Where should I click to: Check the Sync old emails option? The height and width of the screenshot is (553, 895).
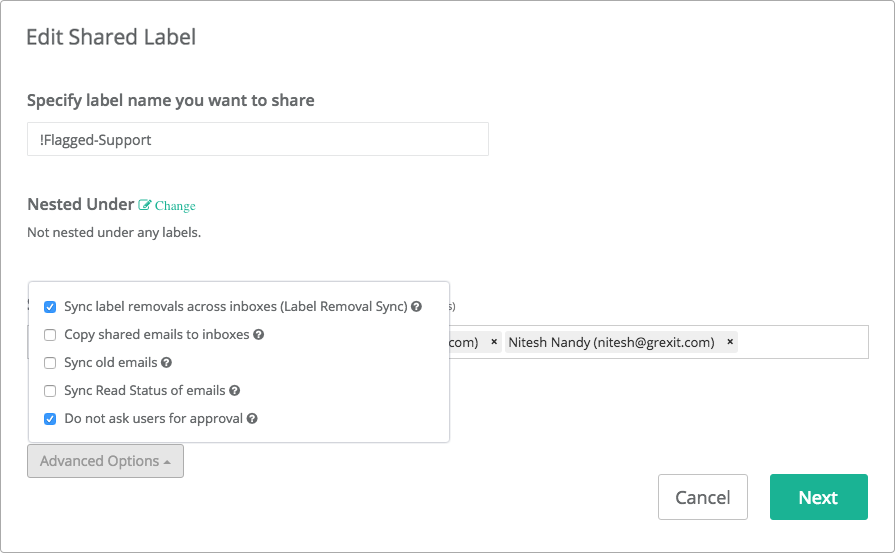[x=50, y=363]
